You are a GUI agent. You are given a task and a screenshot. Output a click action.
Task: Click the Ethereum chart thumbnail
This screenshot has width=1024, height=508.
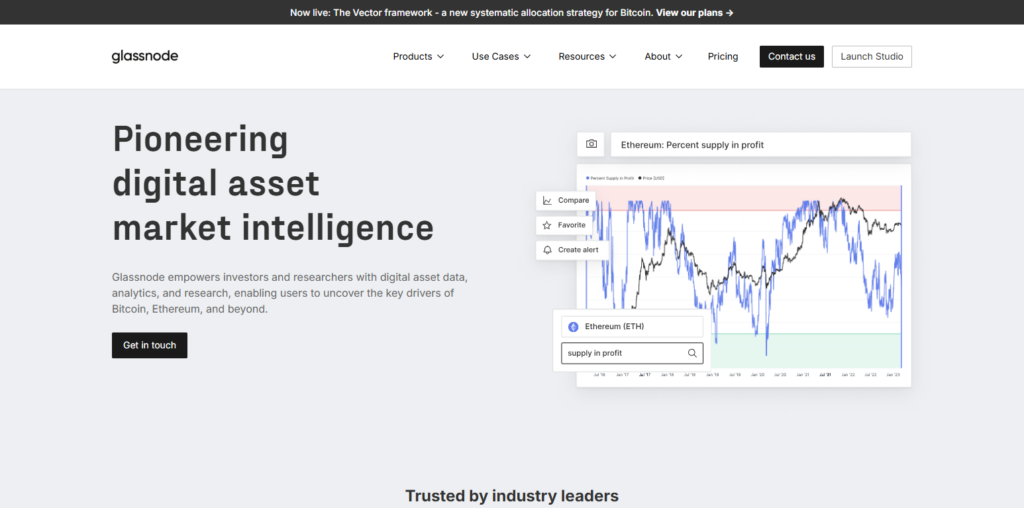[744, 276]
